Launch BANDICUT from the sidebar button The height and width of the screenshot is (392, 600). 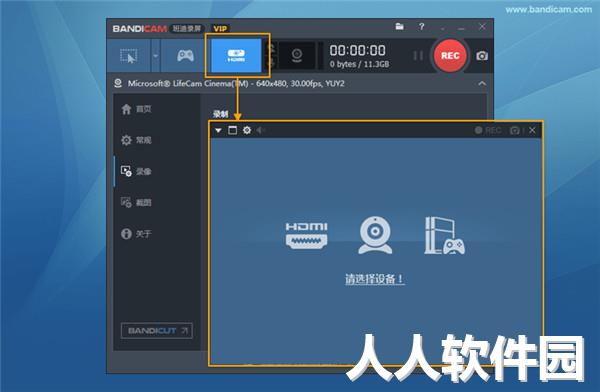point(157,331)
